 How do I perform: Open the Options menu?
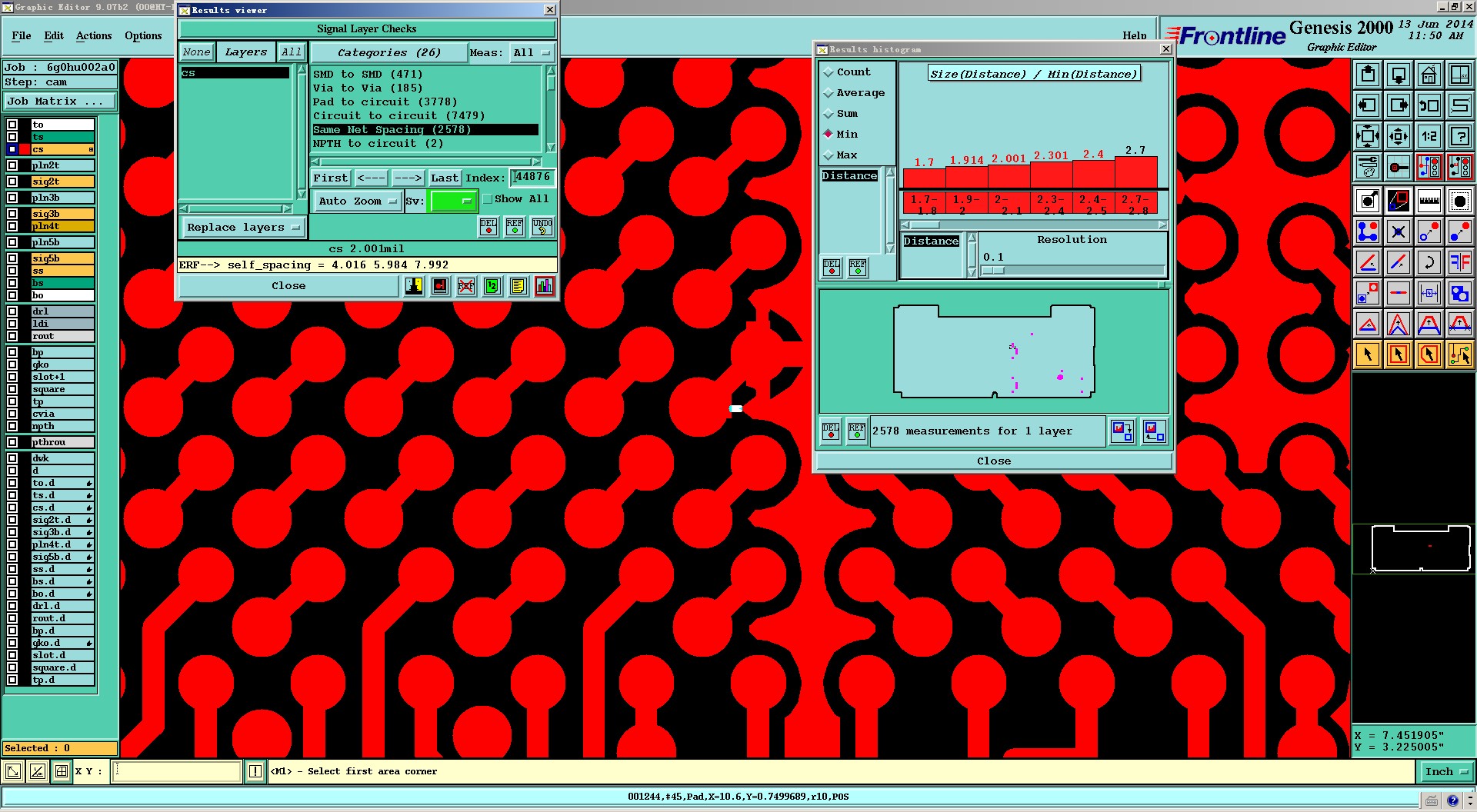pos(143,35)
